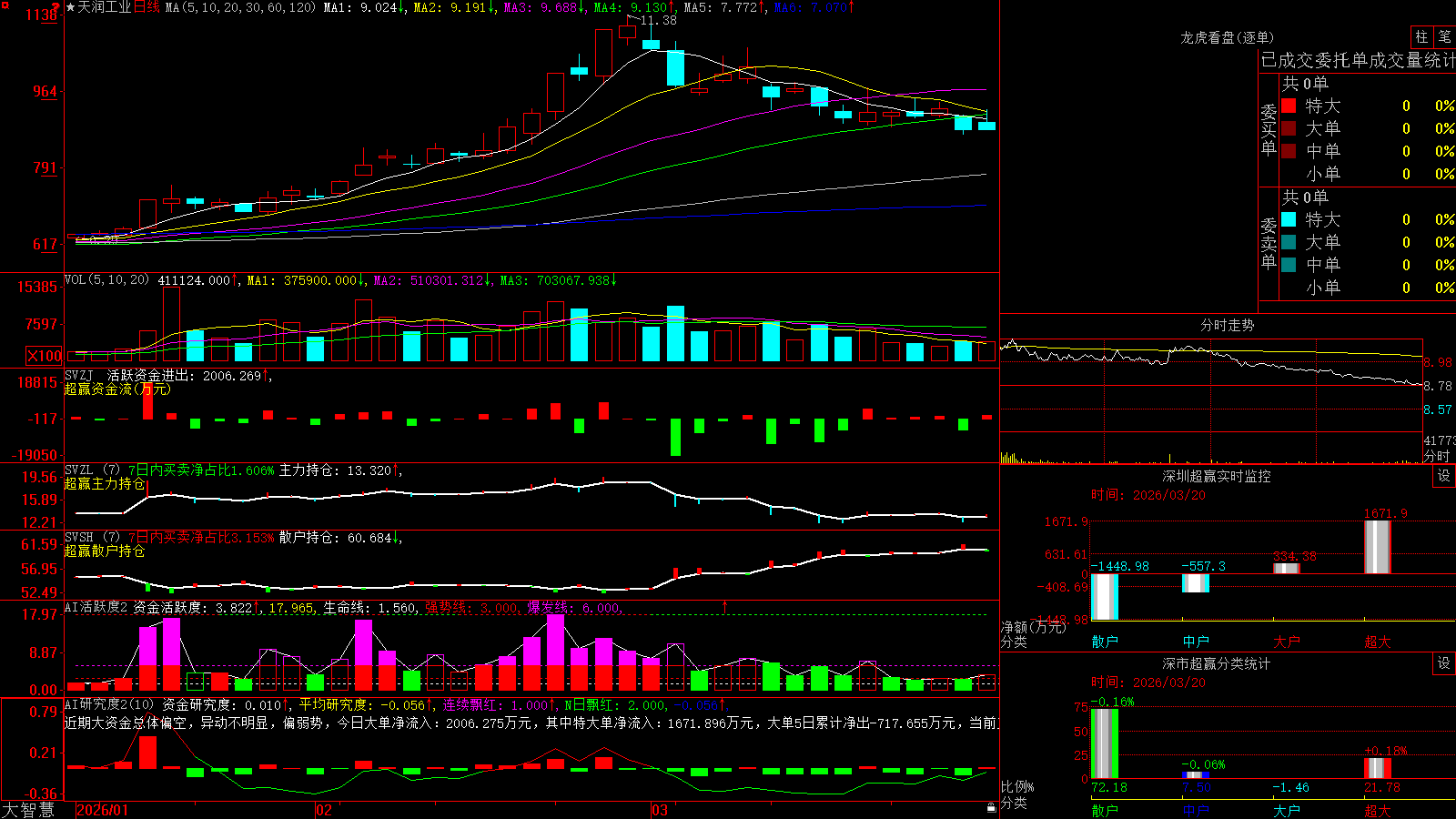
Task: Click the 天润工业 stock name
Action: (105, 7)
